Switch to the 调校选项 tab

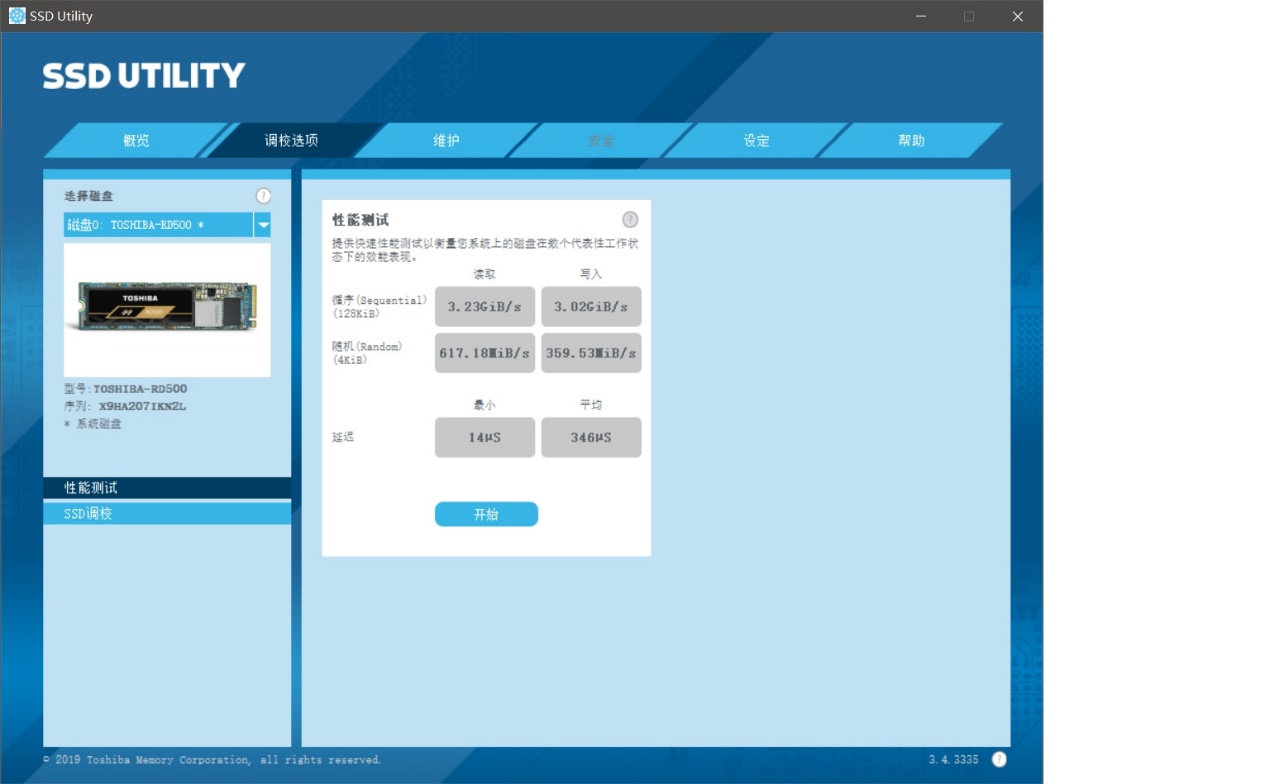291,141
